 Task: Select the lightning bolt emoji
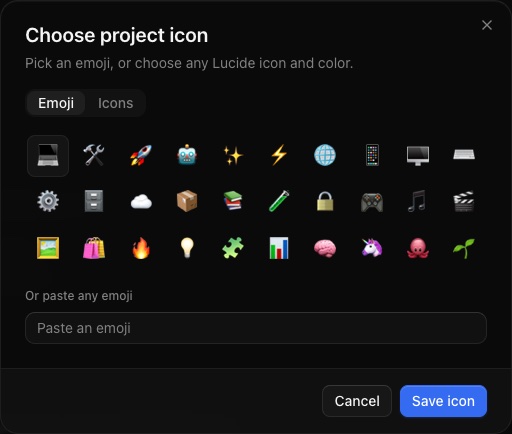click(x=279, y=155)
